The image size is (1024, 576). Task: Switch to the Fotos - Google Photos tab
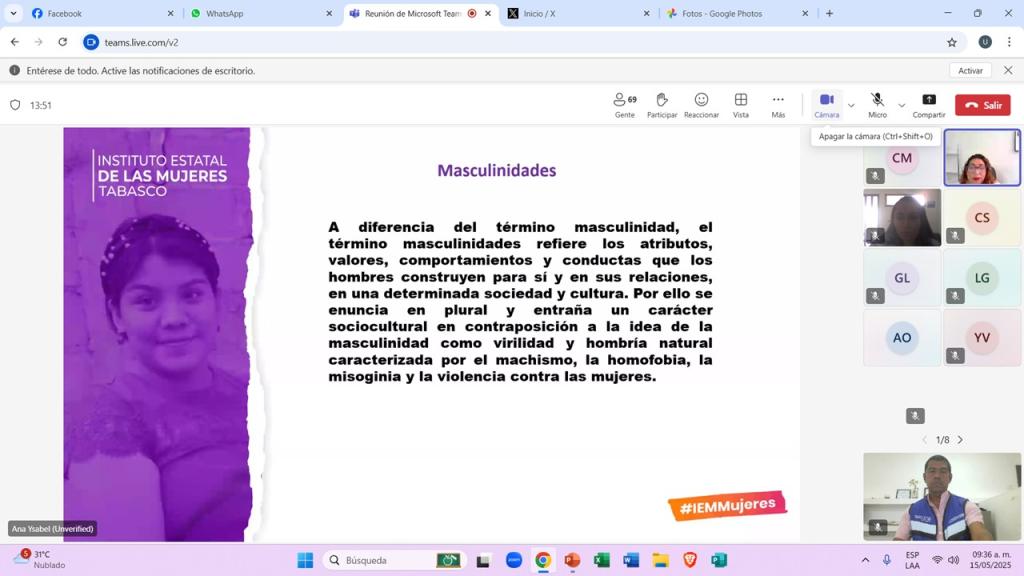(730, 14)
